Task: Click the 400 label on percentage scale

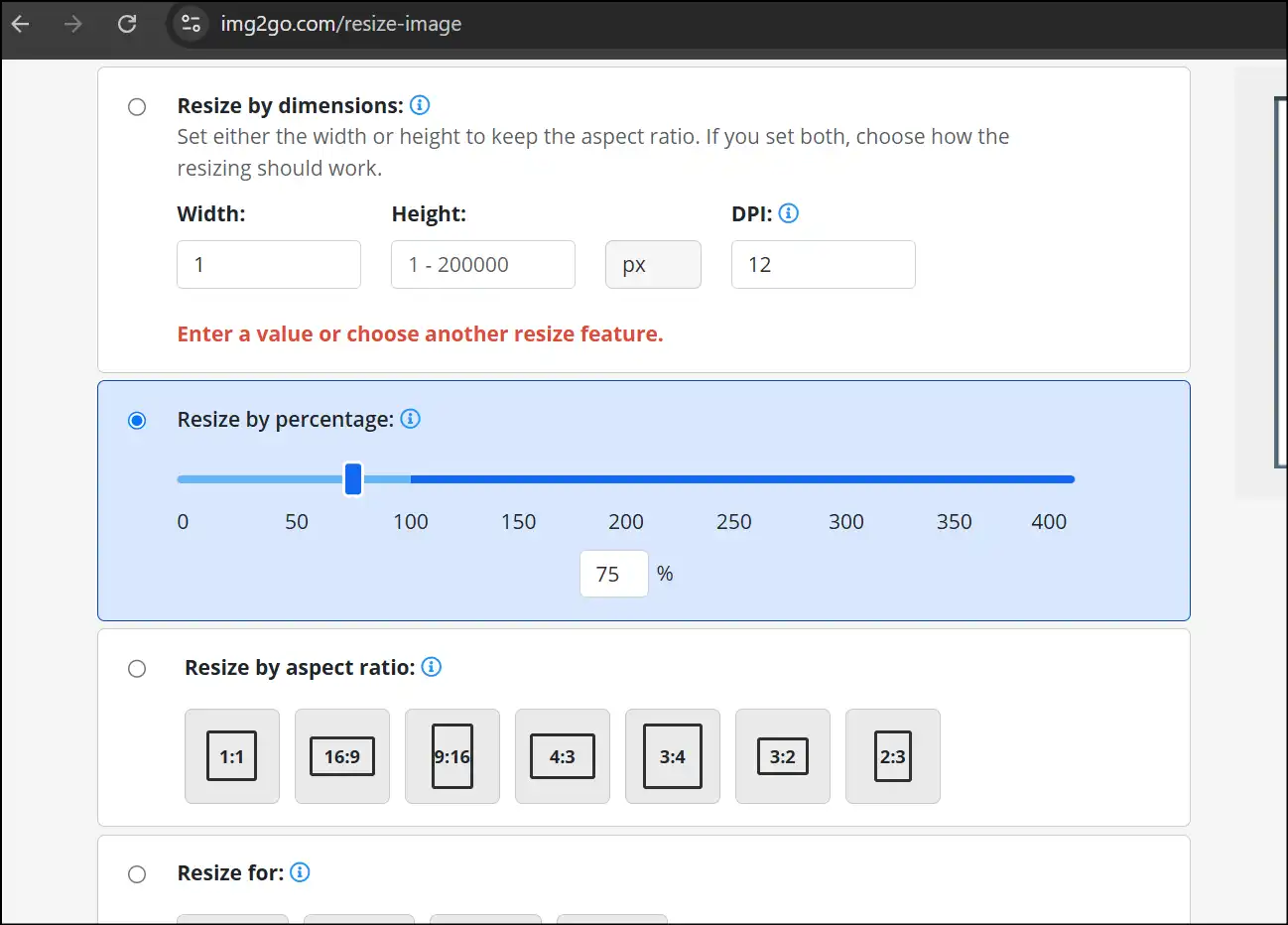Action: click(1049, 522)
